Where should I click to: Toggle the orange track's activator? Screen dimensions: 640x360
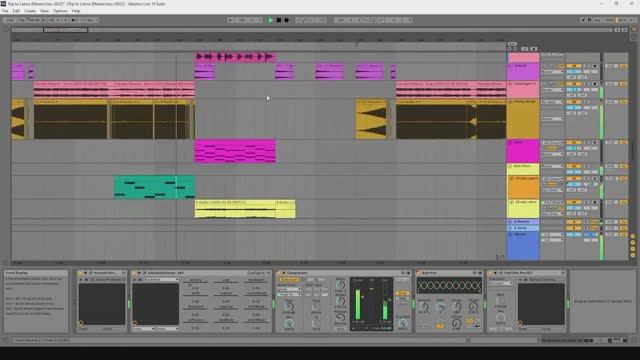(x=573, y=178)
